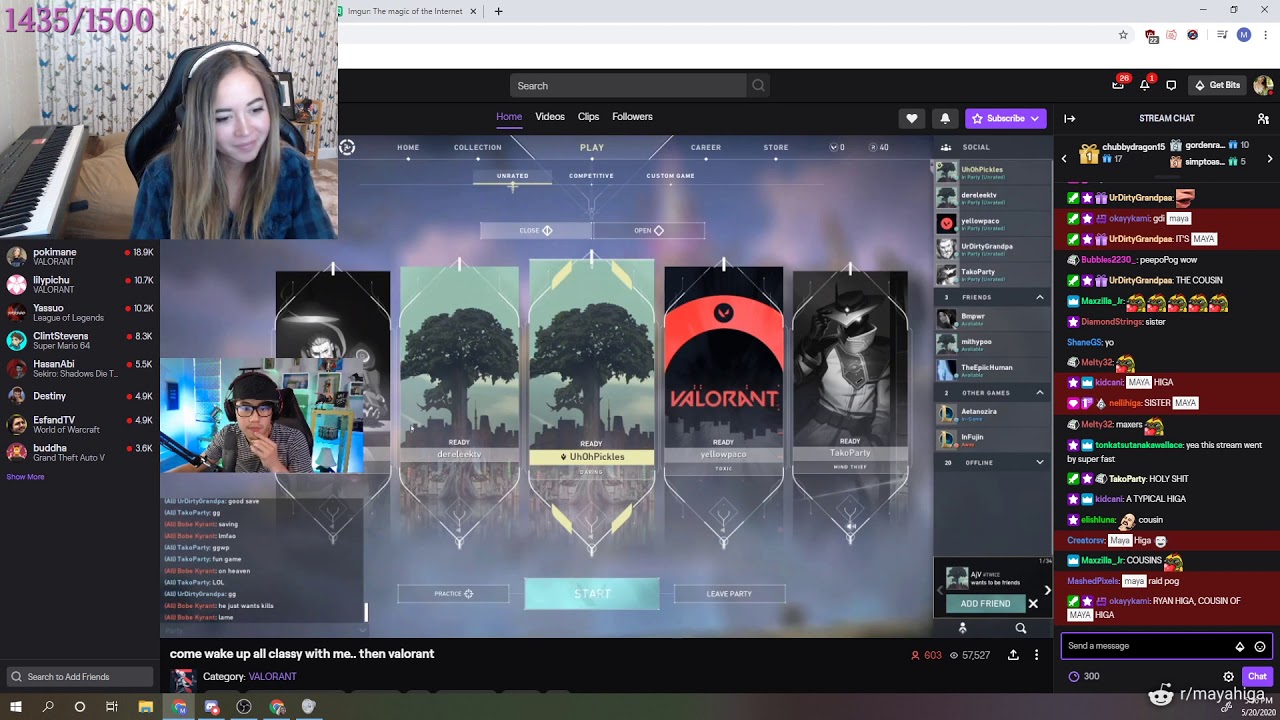
Task: Open the user avatar menu on Twitch
Action: [1264, 85]
